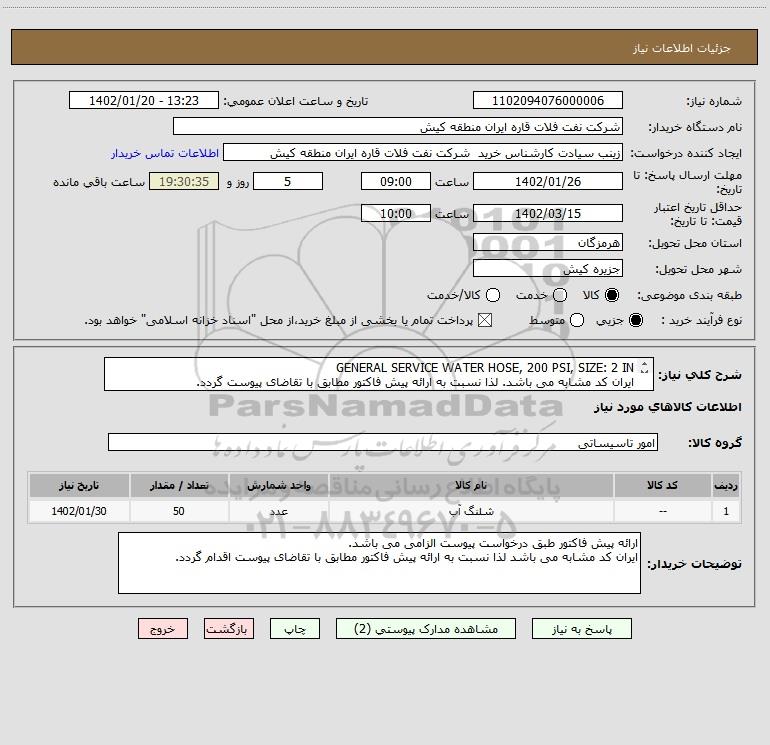Screen dimensions: 770x745
Task: Open buyer contact info link اطلاعات تماس خریدار
Action: [165, 153]
